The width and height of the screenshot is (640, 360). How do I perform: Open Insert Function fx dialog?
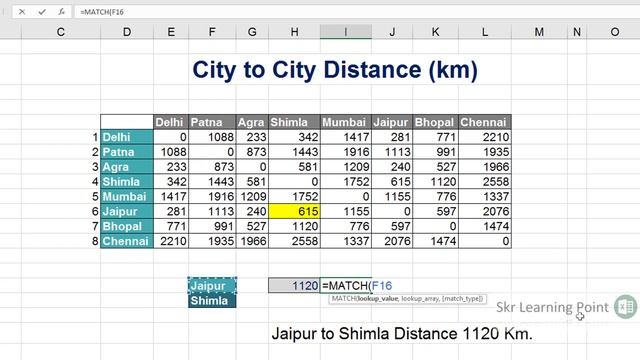pyautogui.click(x=61, y=12)
